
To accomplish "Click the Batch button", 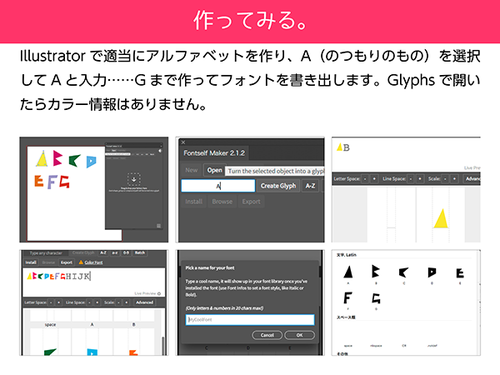I will click(x=140, y=253).
